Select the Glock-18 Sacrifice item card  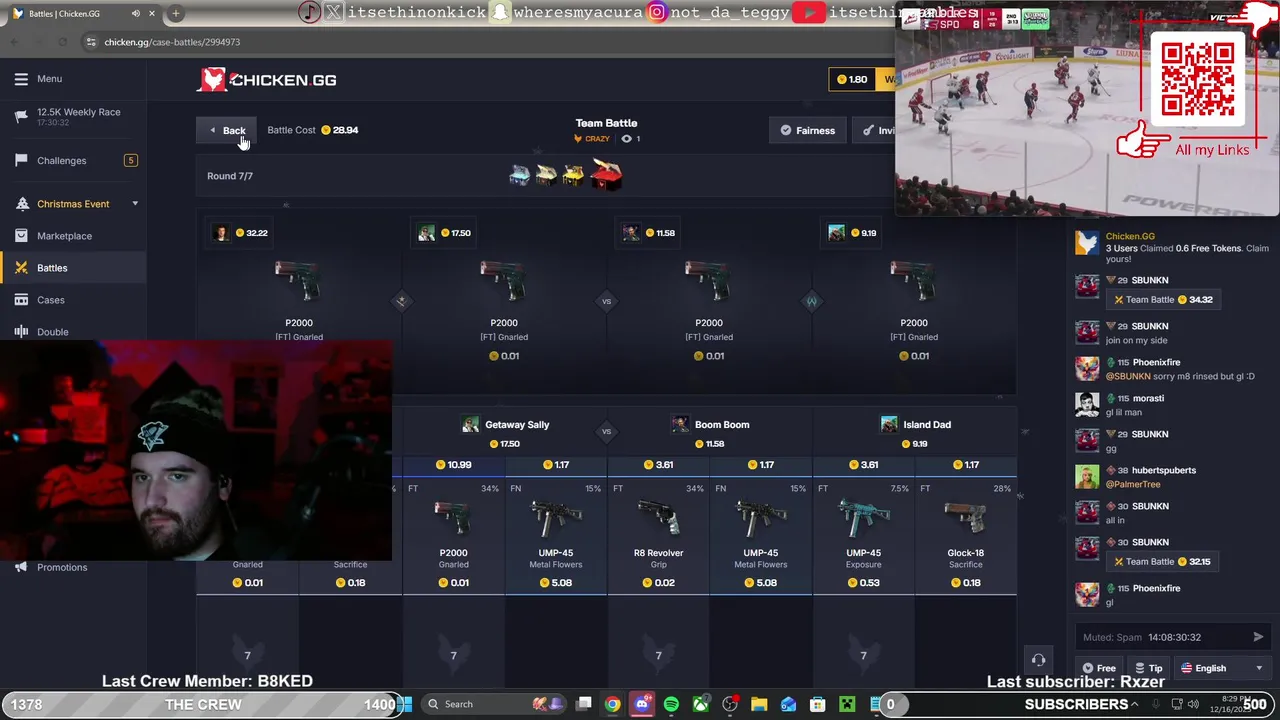click(x=965, y=536)
